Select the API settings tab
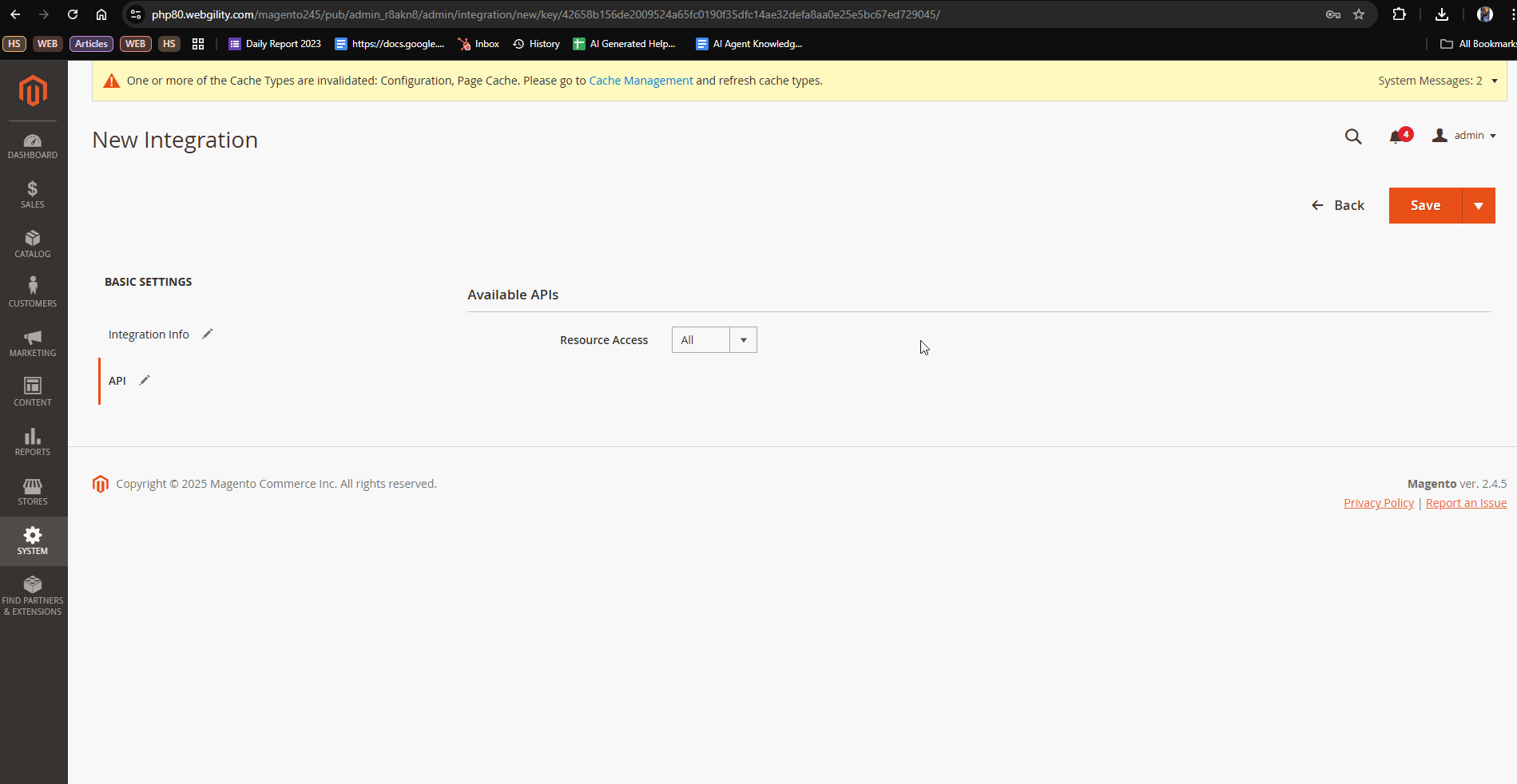 tap(117, 381)
